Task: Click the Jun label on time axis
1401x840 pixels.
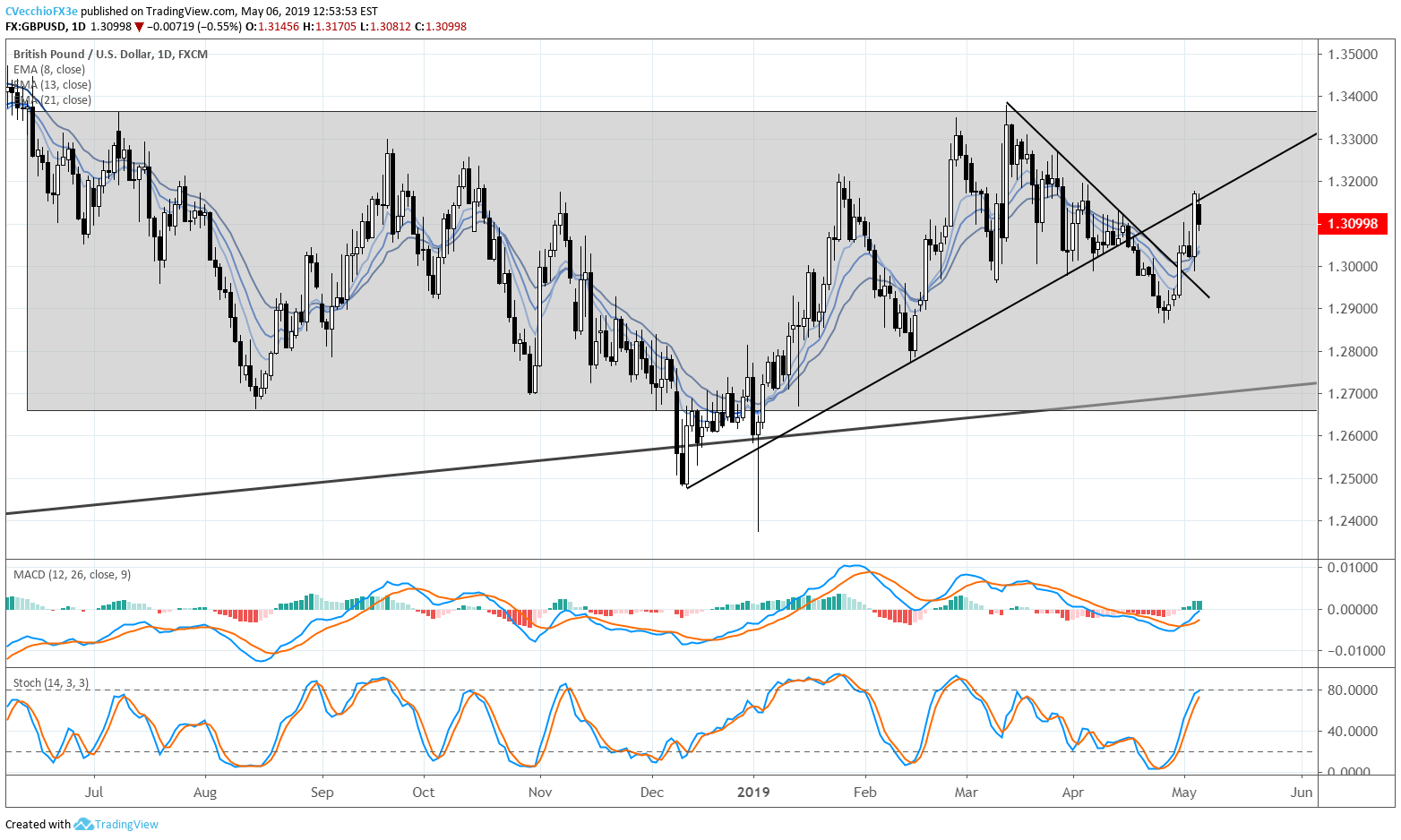Action: (1302, 793)
